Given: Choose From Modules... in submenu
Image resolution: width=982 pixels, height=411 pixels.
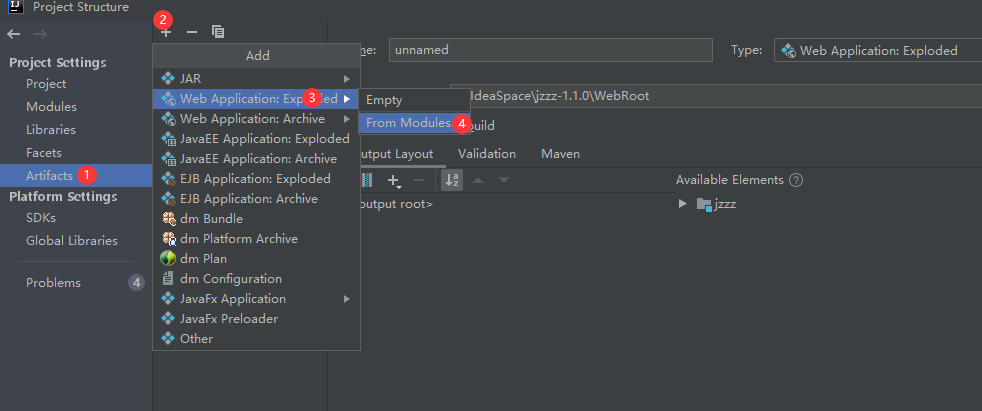Looking at the screenshot, I should [x=414, y=123].
